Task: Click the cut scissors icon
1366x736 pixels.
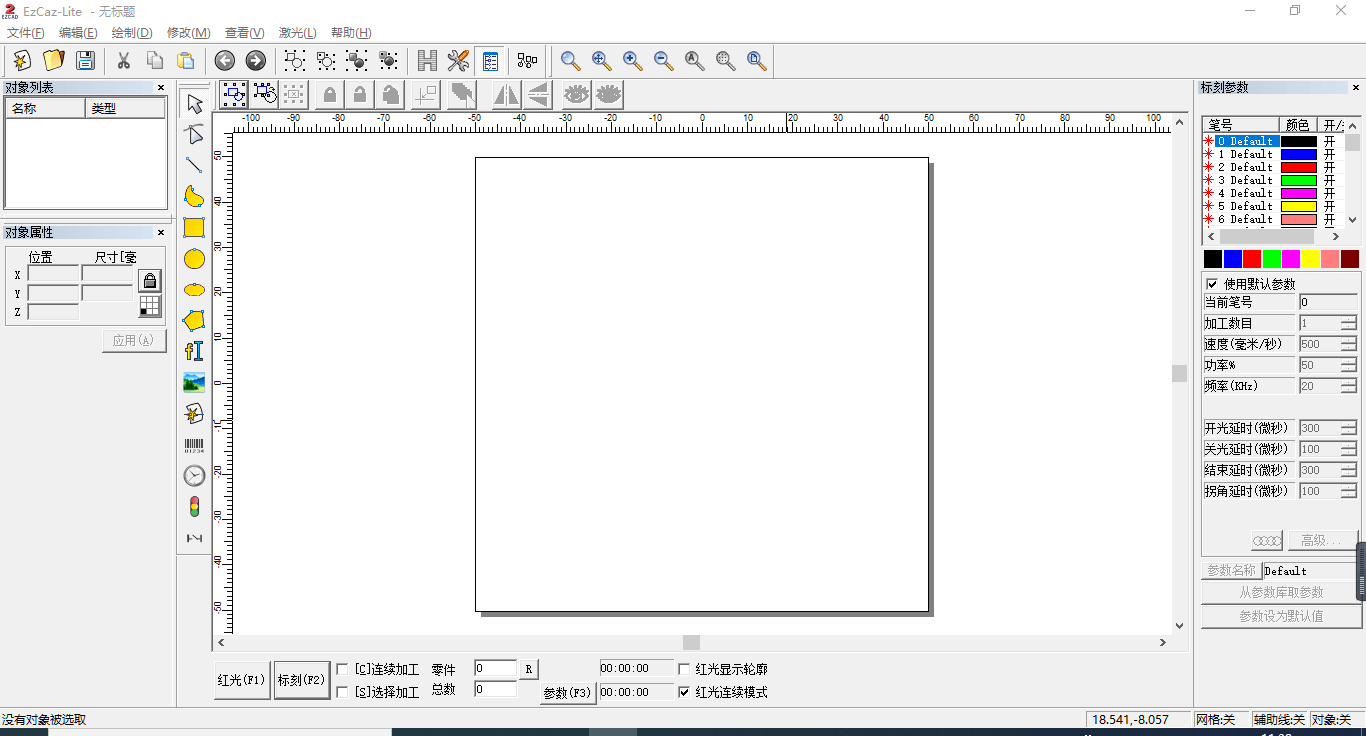Action: tap(124, 61)
